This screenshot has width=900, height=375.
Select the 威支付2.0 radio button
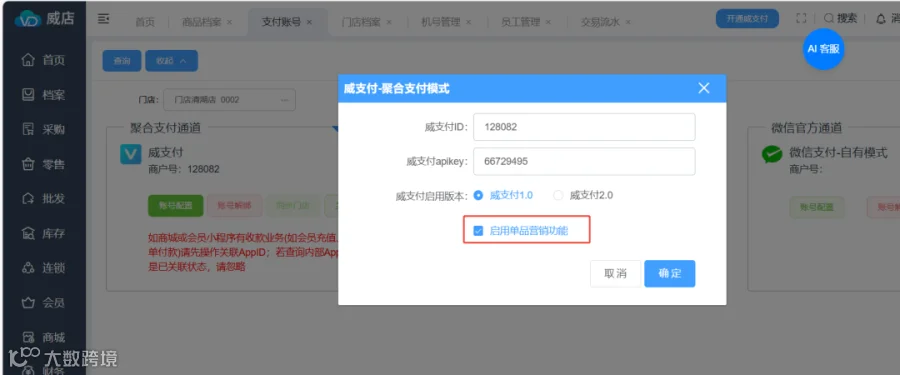(558, 195)
